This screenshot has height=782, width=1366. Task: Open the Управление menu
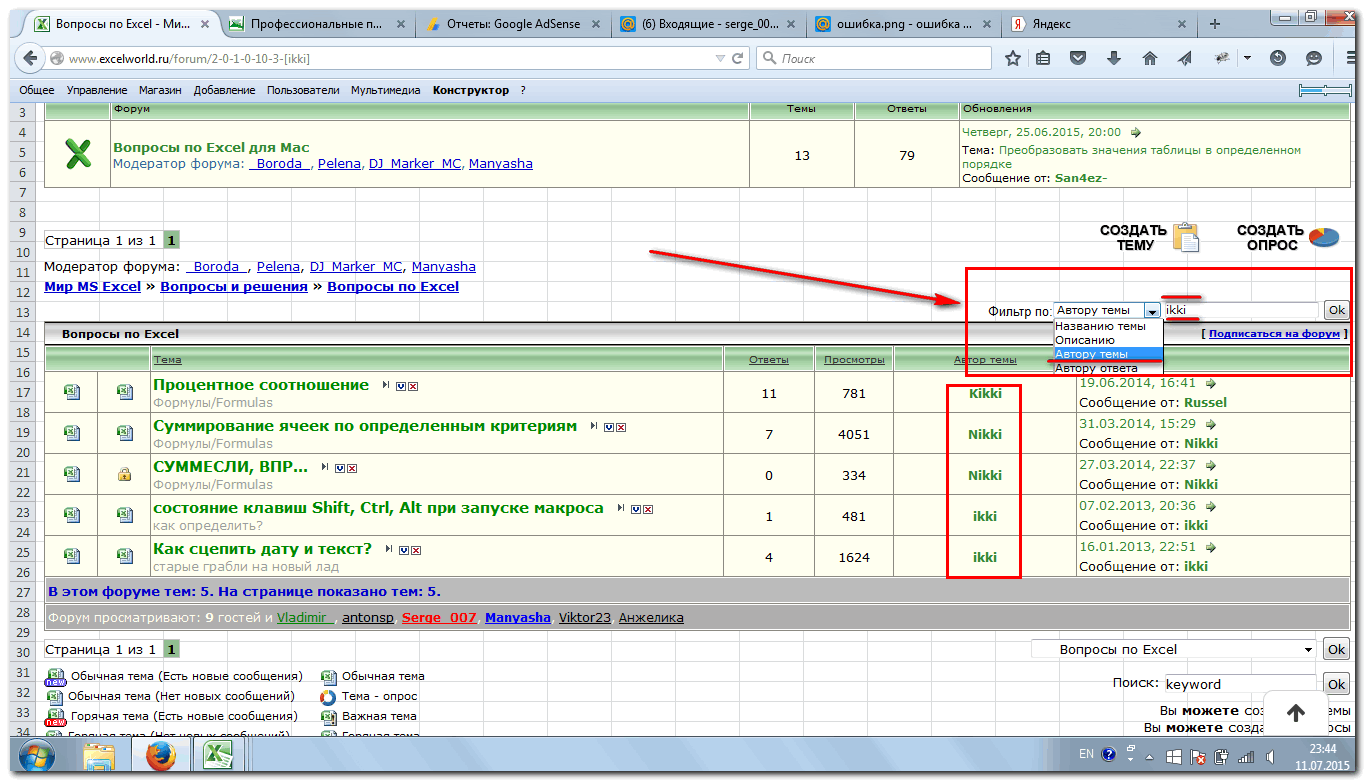point(97,90)
